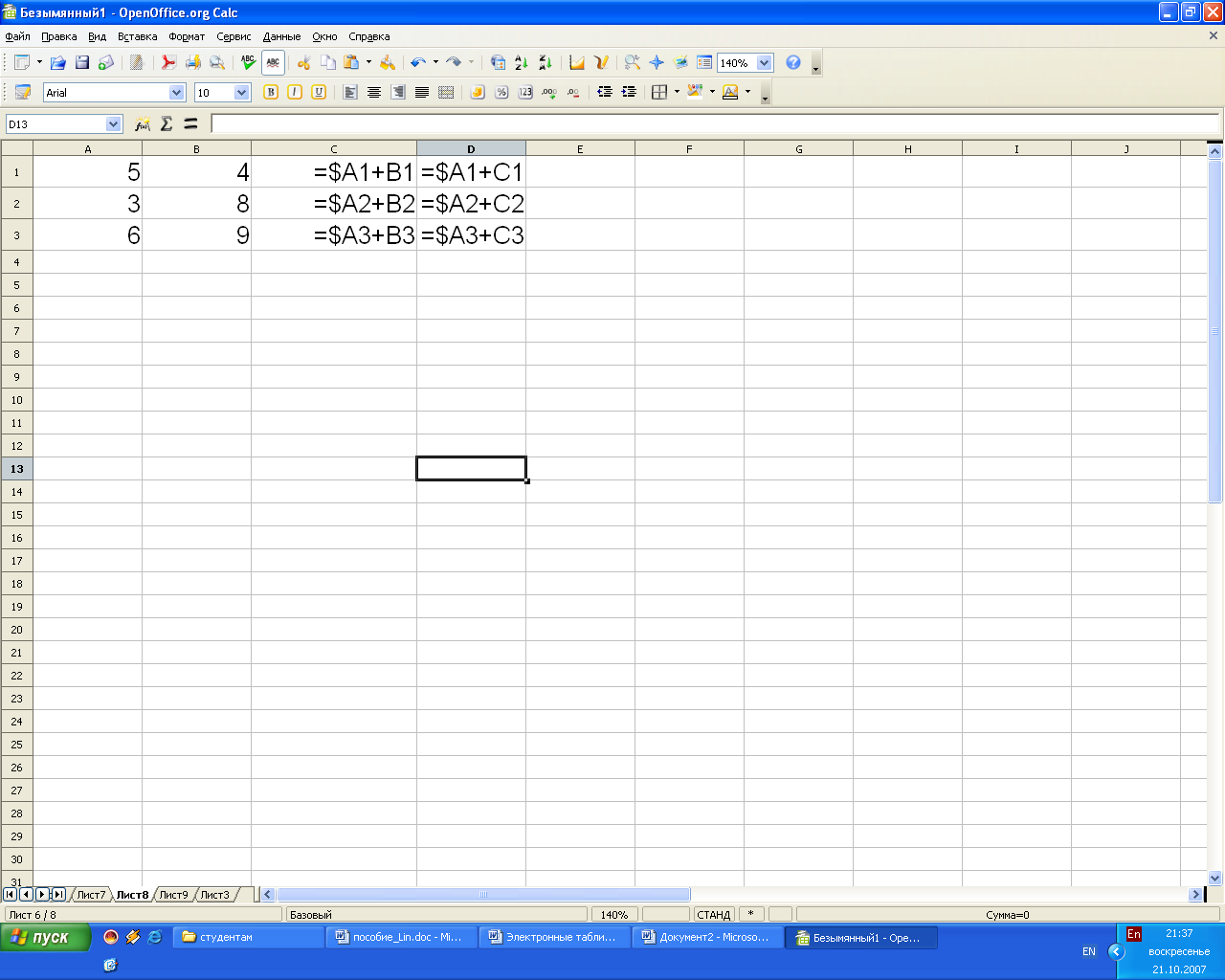Image resolution: width=1225 pixels, height=980 pixels.
Task: Open the Navigator
Action: 657,63
